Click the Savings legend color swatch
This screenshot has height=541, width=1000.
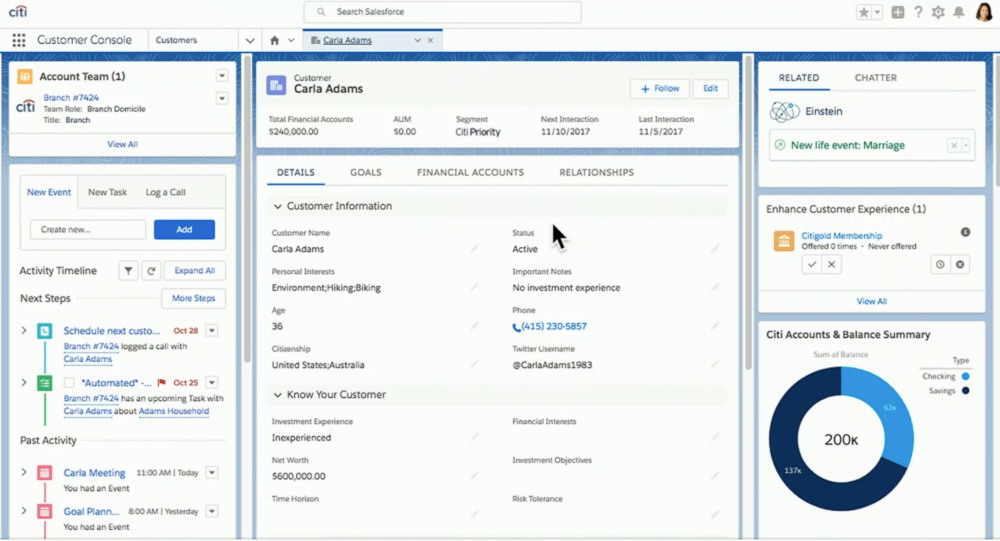click(966, 390)
